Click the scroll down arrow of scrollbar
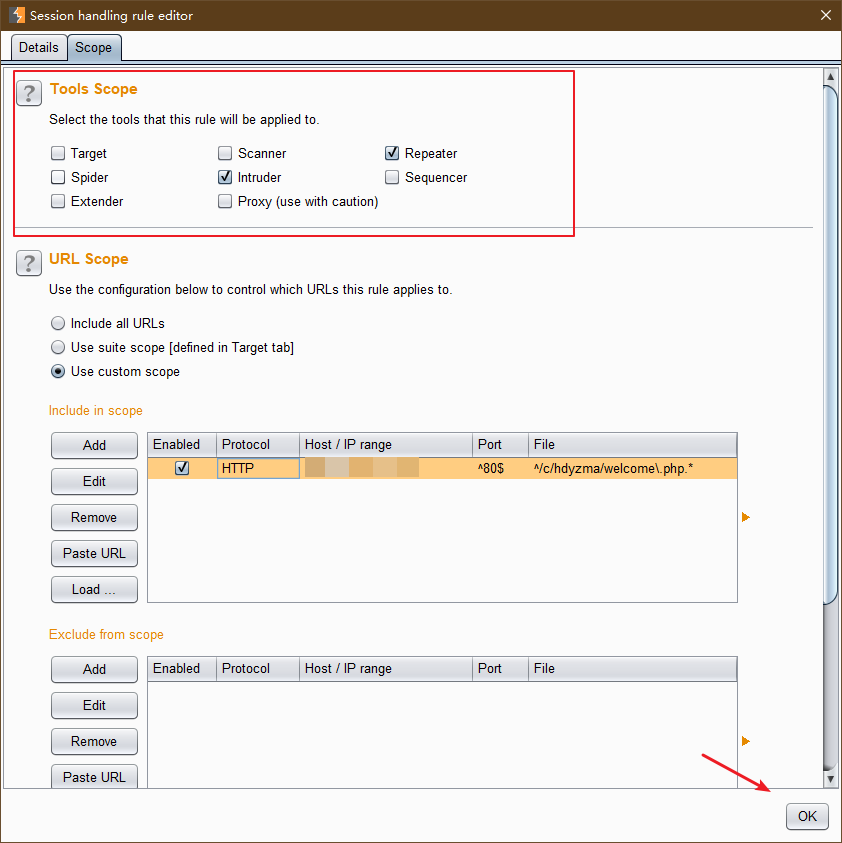The width and height of the screenshot is (842, 843). pyautogui.click(x=830, y=778)
